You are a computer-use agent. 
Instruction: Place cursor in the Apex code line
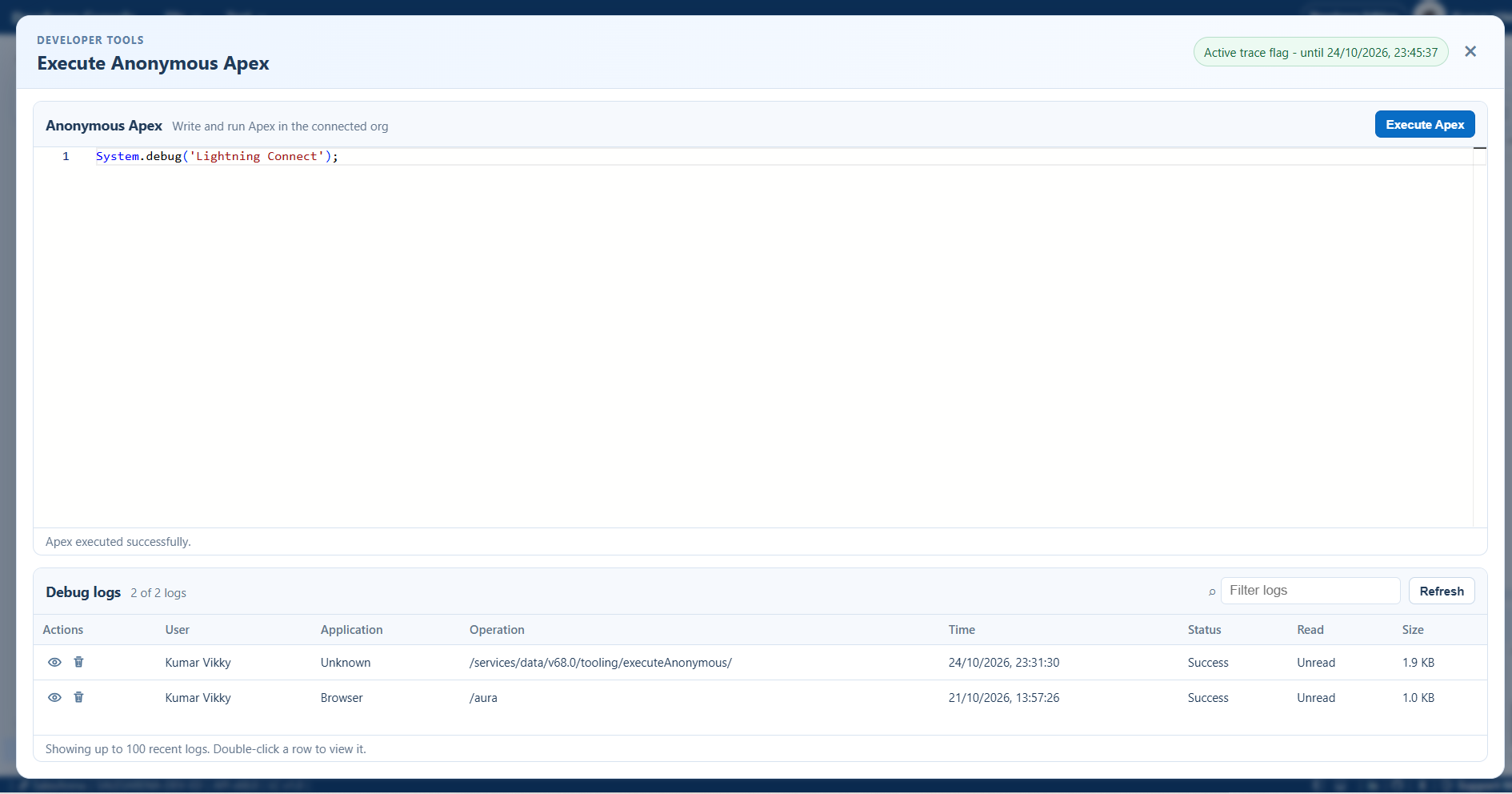point(217,156)
